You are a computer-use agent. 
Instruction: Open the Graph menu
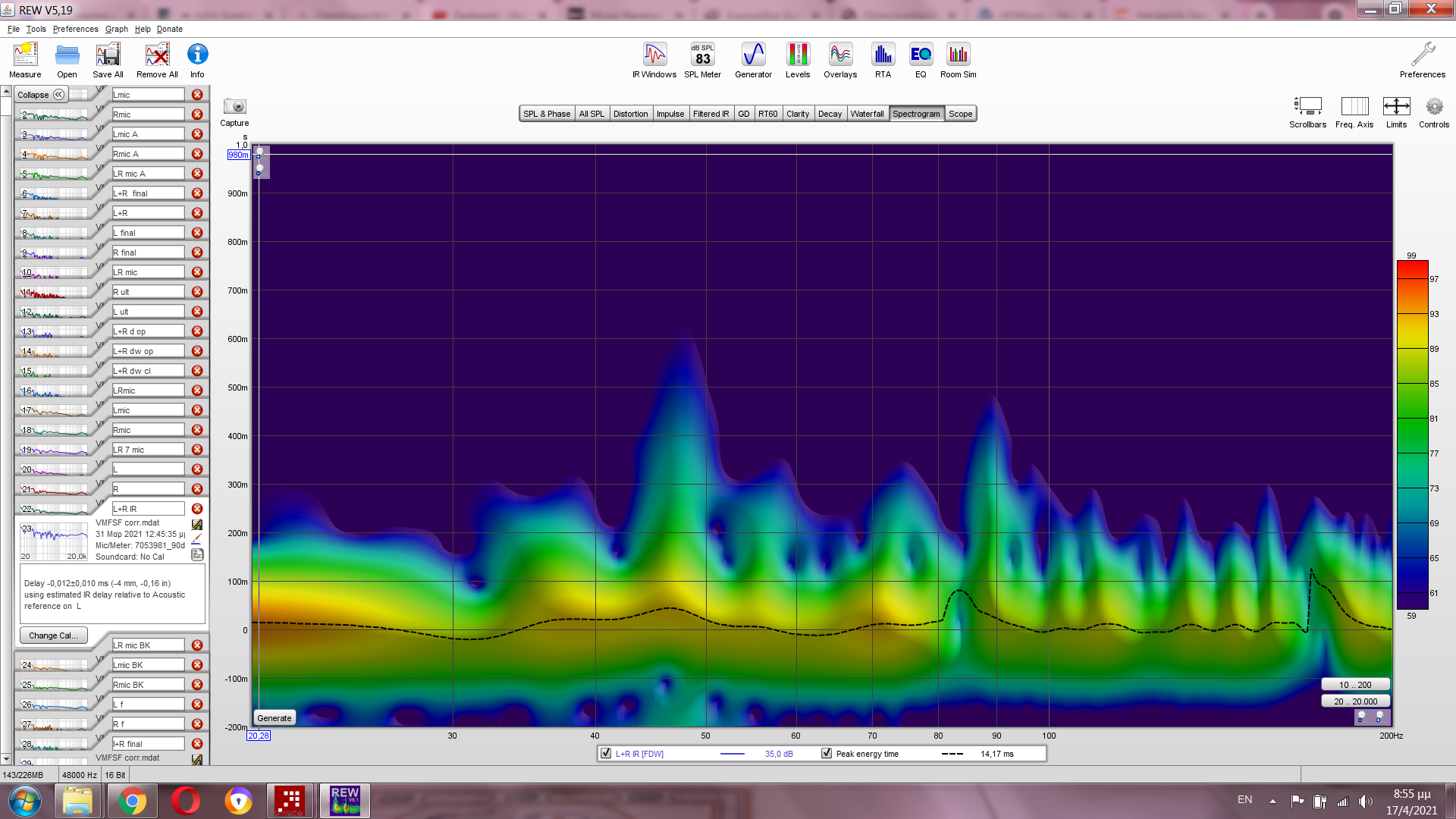point(116,29)
